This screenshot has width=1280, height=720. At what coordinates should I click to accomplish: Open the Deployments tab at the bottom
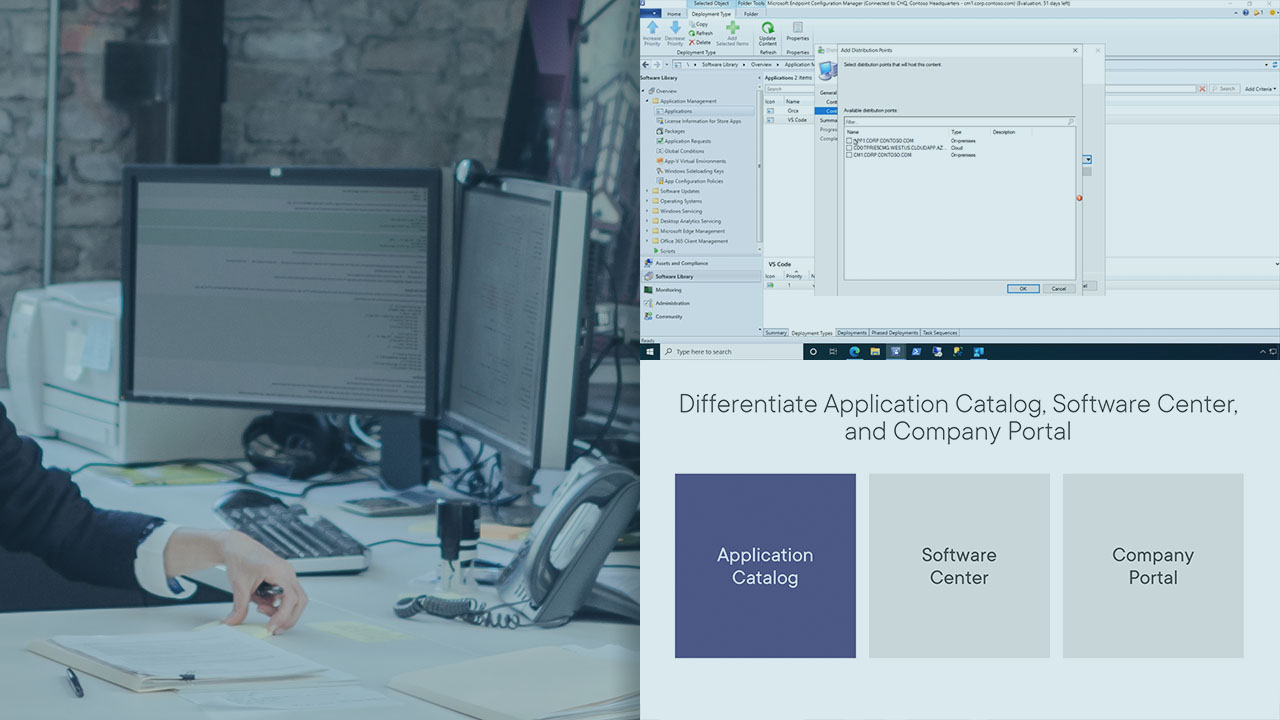[852, 333]
